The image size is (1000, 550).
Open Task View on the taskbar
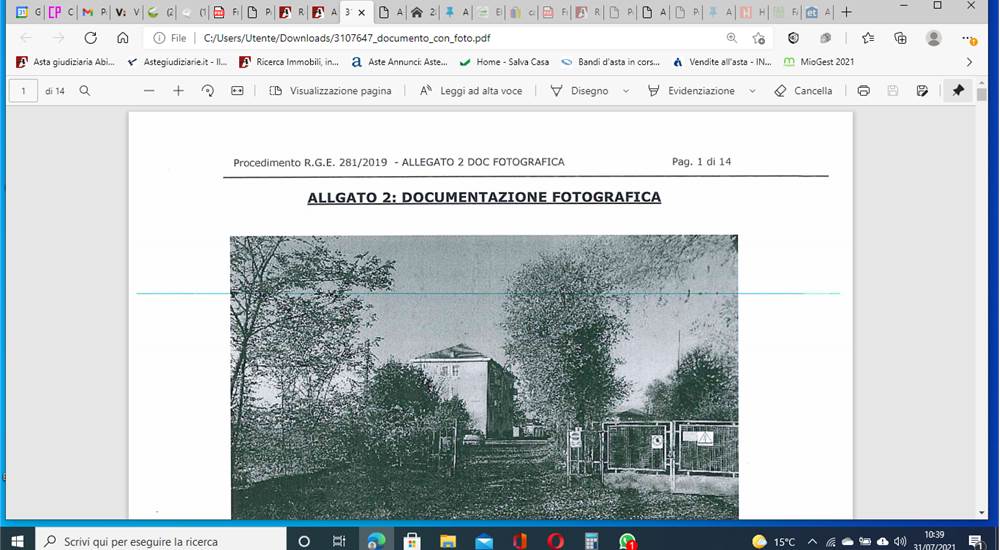339,541
